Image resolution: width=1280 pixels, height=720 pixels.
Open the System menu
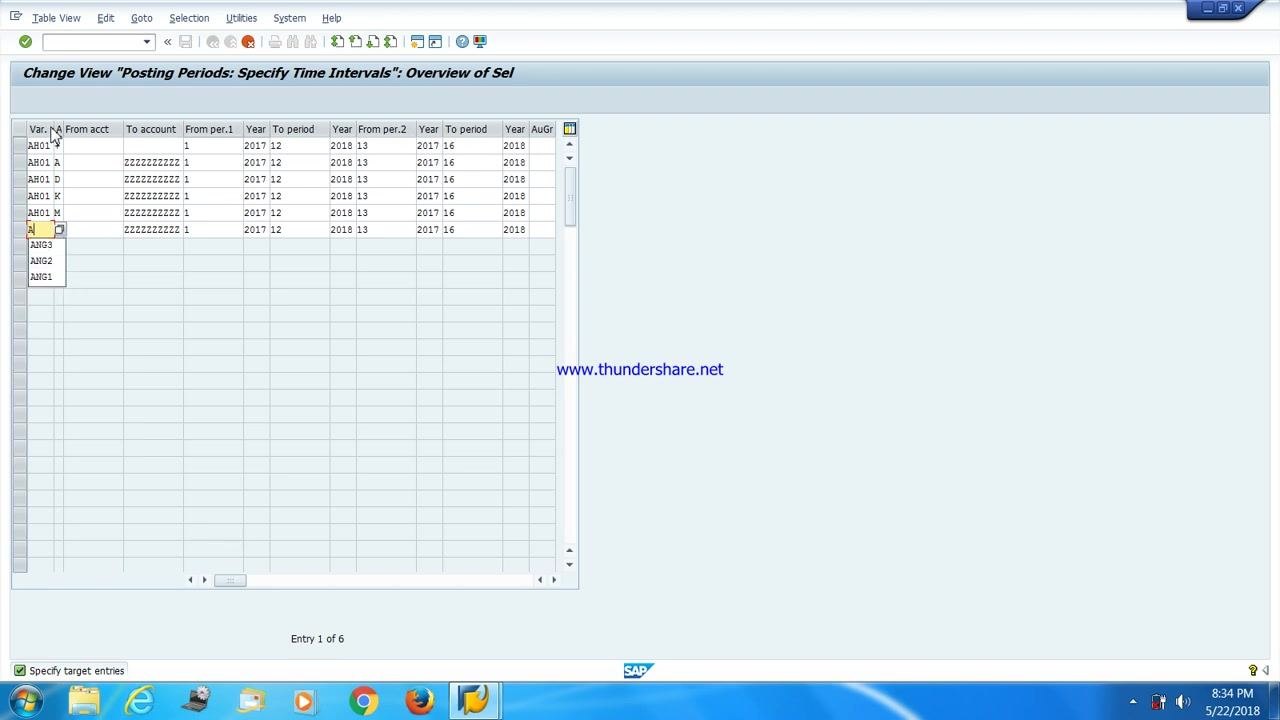(289, 18)
